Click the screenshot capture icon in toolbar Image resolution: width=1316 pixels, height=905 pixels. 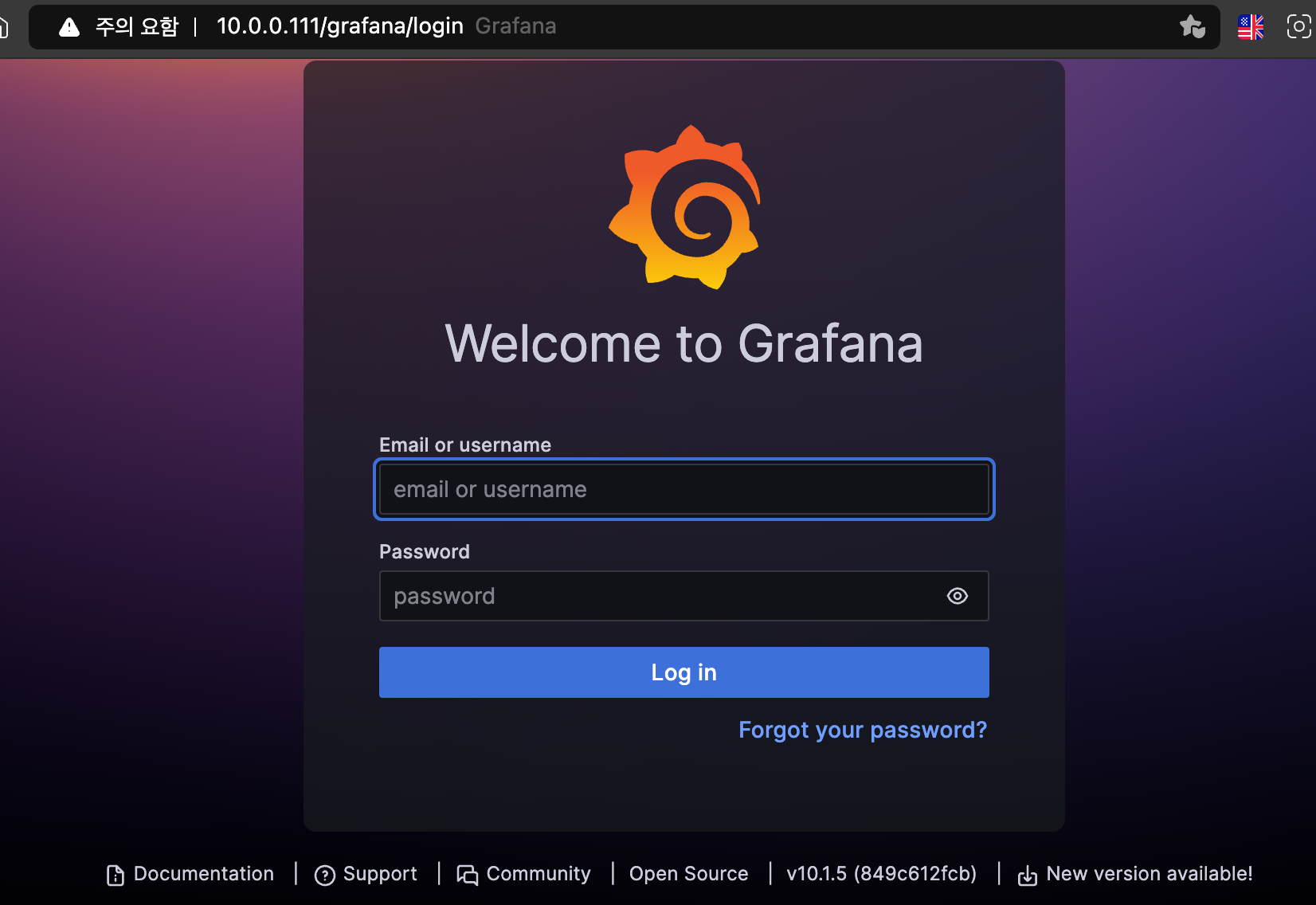pyautogui.click(x=1298, y=27)
